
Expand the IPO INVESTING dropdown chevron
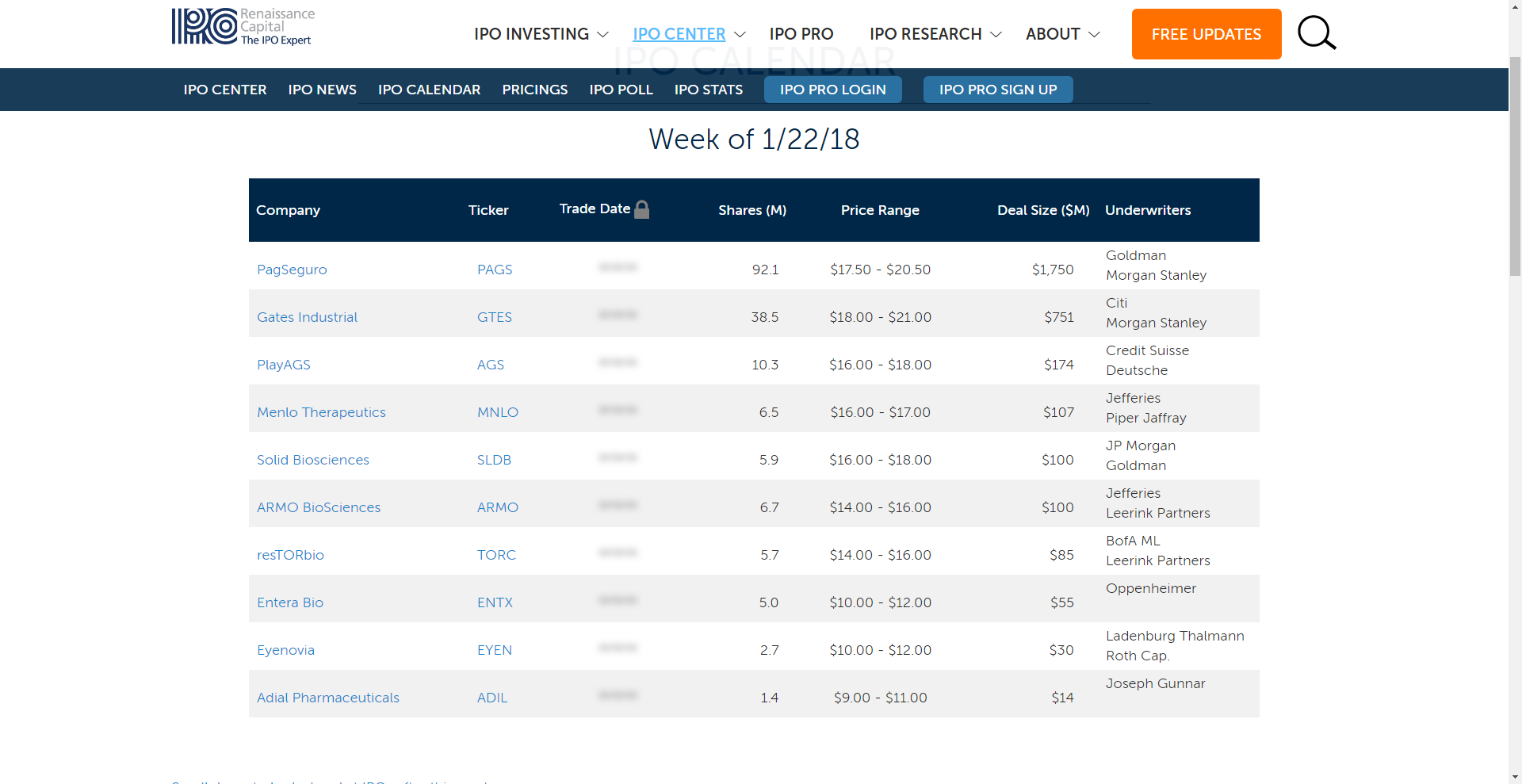(x=602, y=35)
